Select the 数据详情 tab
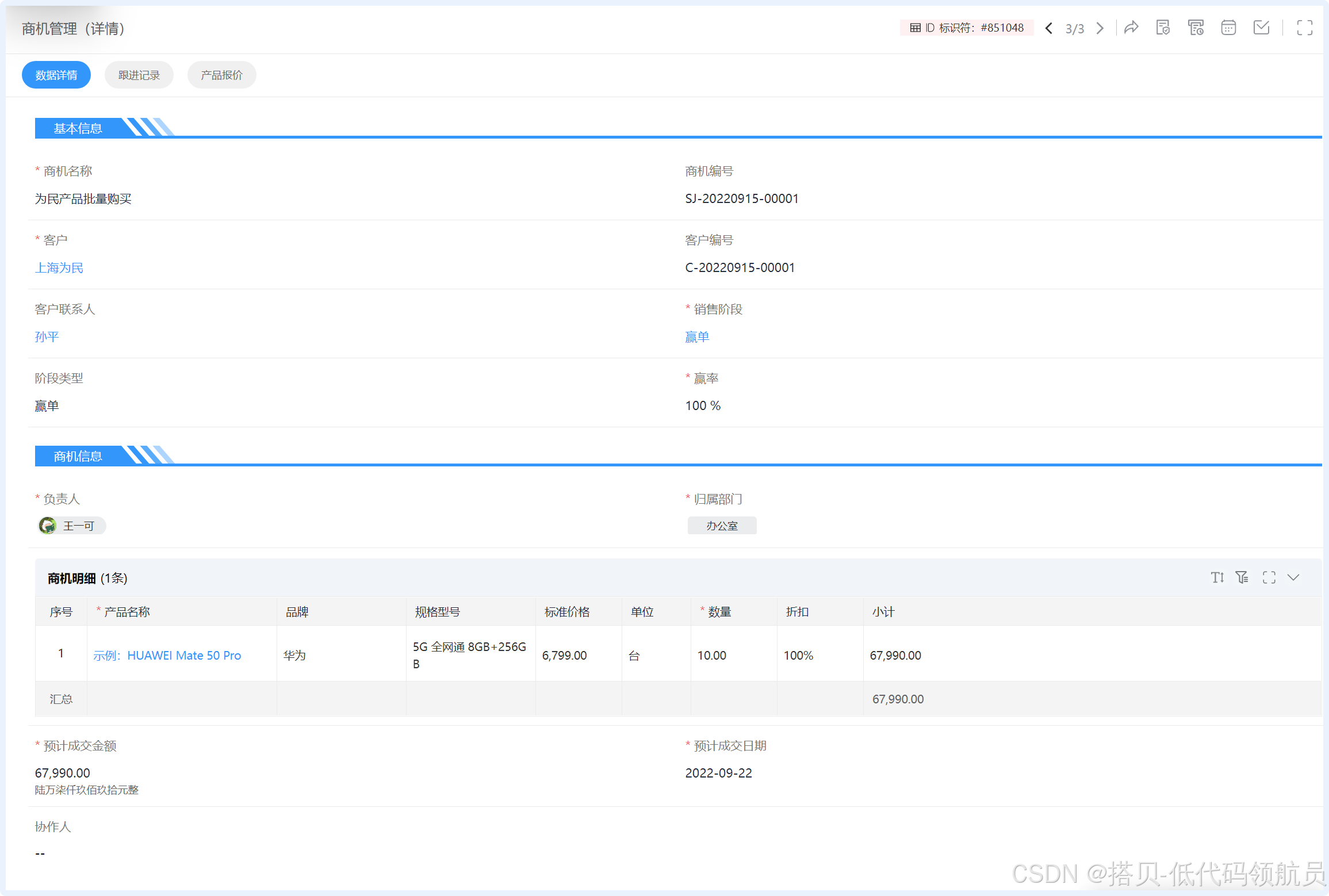 click(56, 75)
